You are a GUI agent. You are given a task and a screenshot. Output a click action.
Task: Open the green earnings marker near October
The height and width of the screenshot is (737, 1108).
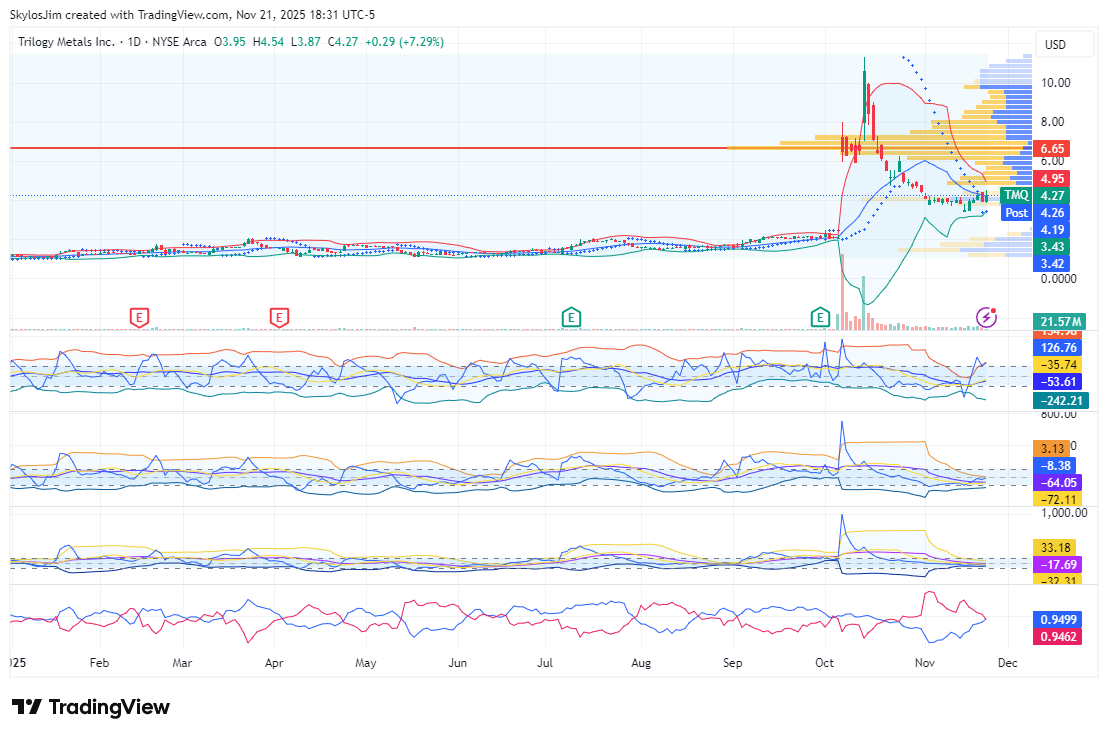(x=821, y=318)
